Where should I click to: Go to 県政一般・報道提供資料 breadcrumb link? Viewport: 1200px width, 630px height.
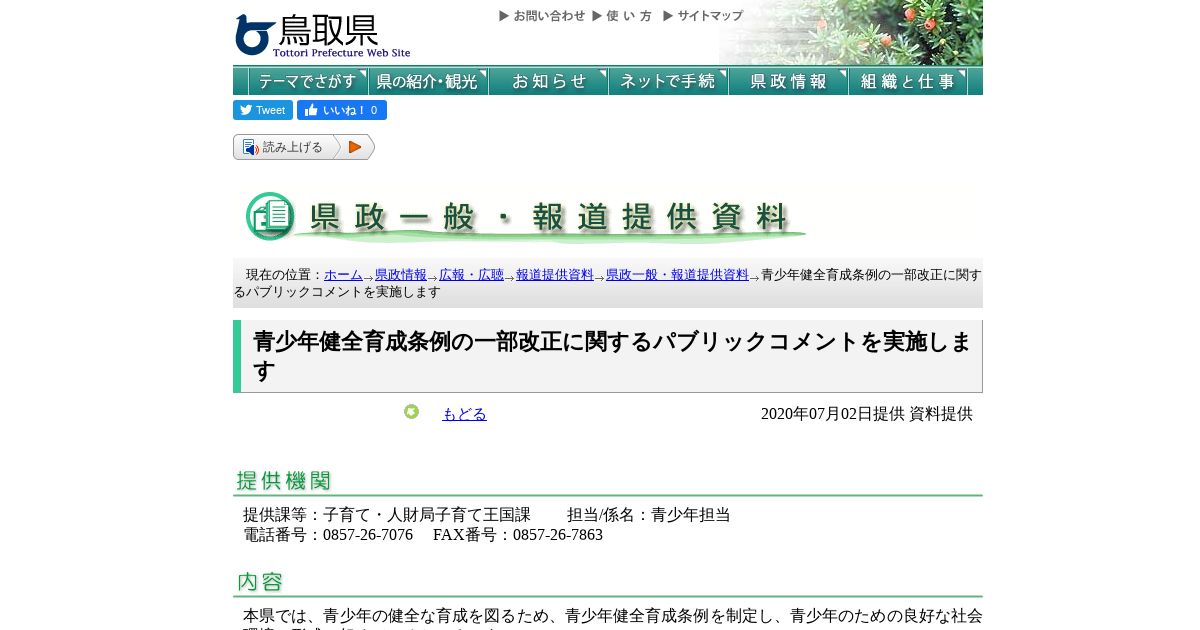point(677,275)
